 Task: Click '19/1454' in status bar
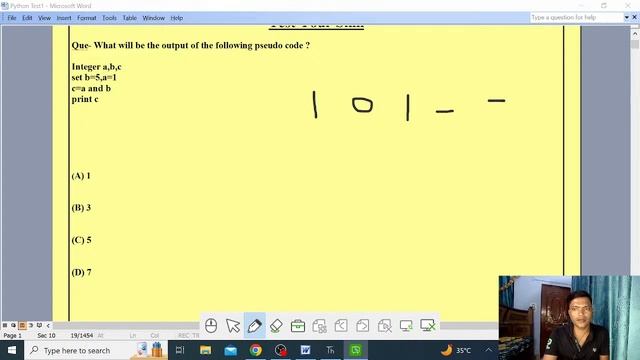[82, 336]
